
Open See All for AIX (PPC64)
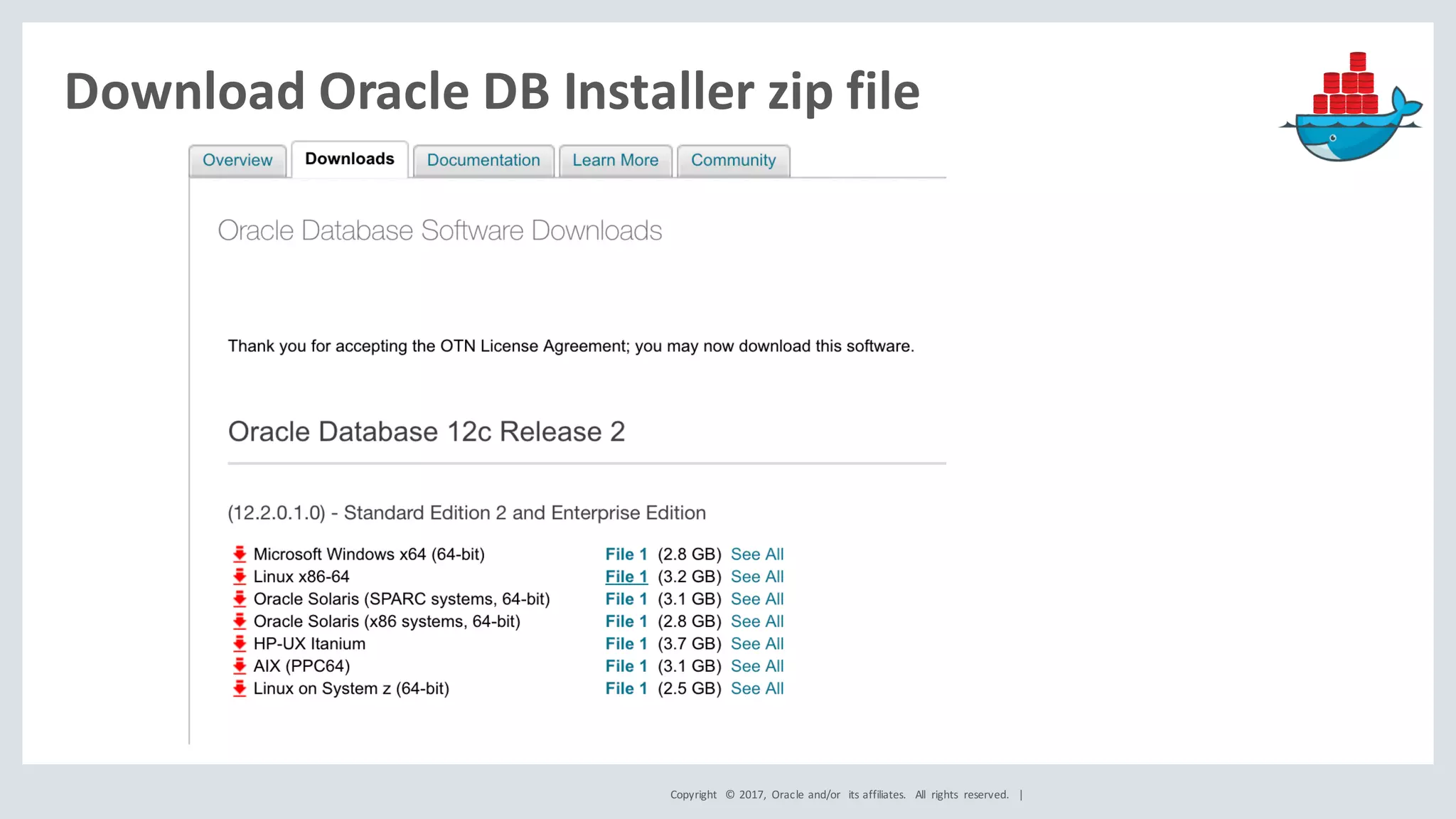tap(757, 666)
